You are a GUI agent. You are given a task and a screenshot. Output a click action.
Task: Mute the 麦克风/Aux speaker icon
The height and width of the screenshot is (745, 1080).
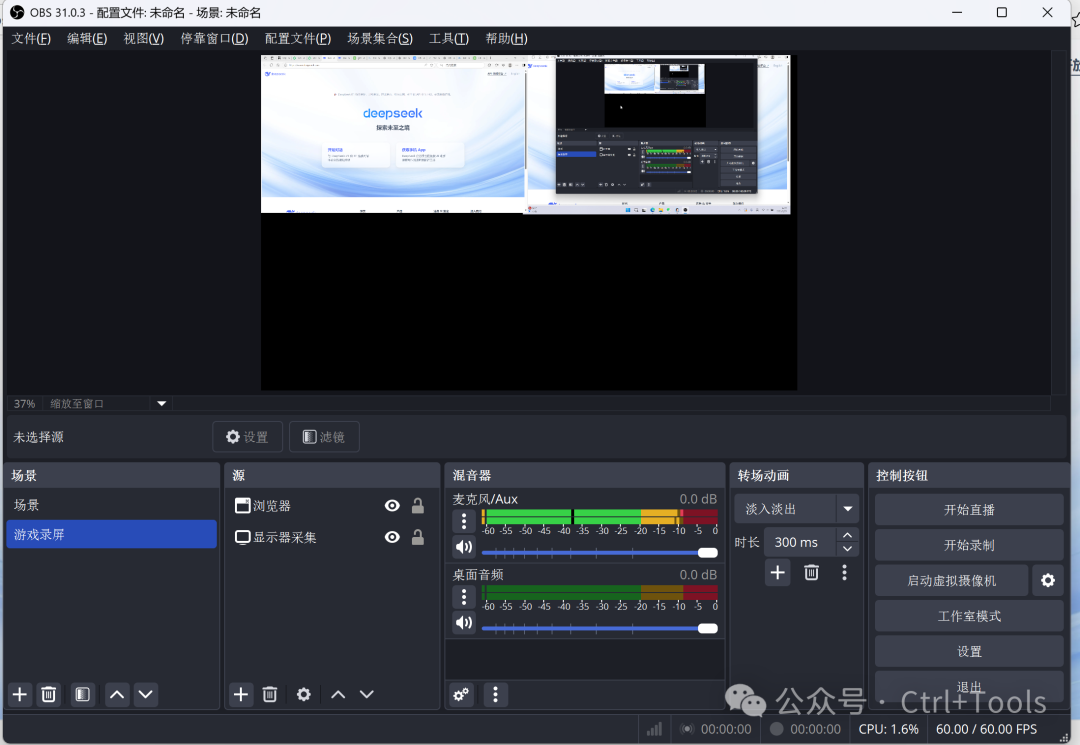pos(464,547)
